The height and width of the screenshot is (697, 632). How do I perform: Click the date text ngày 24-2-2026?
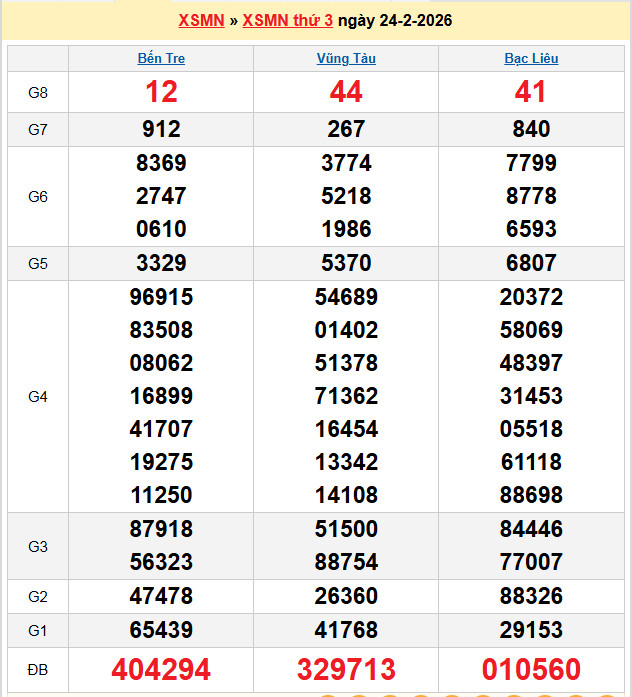395,20
